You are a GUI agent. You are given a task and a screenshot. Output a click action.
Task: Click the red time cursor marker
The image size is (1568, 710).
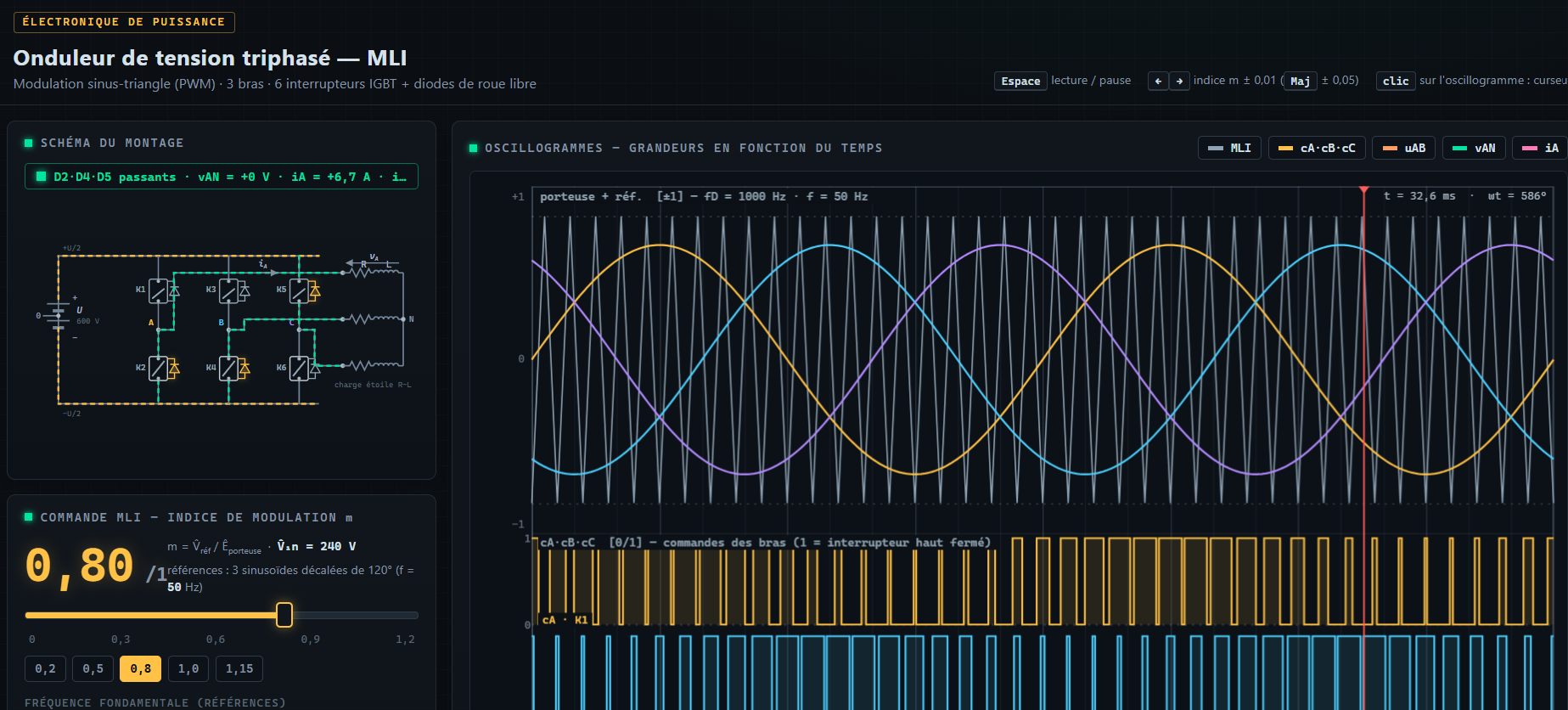[1363, 190]
